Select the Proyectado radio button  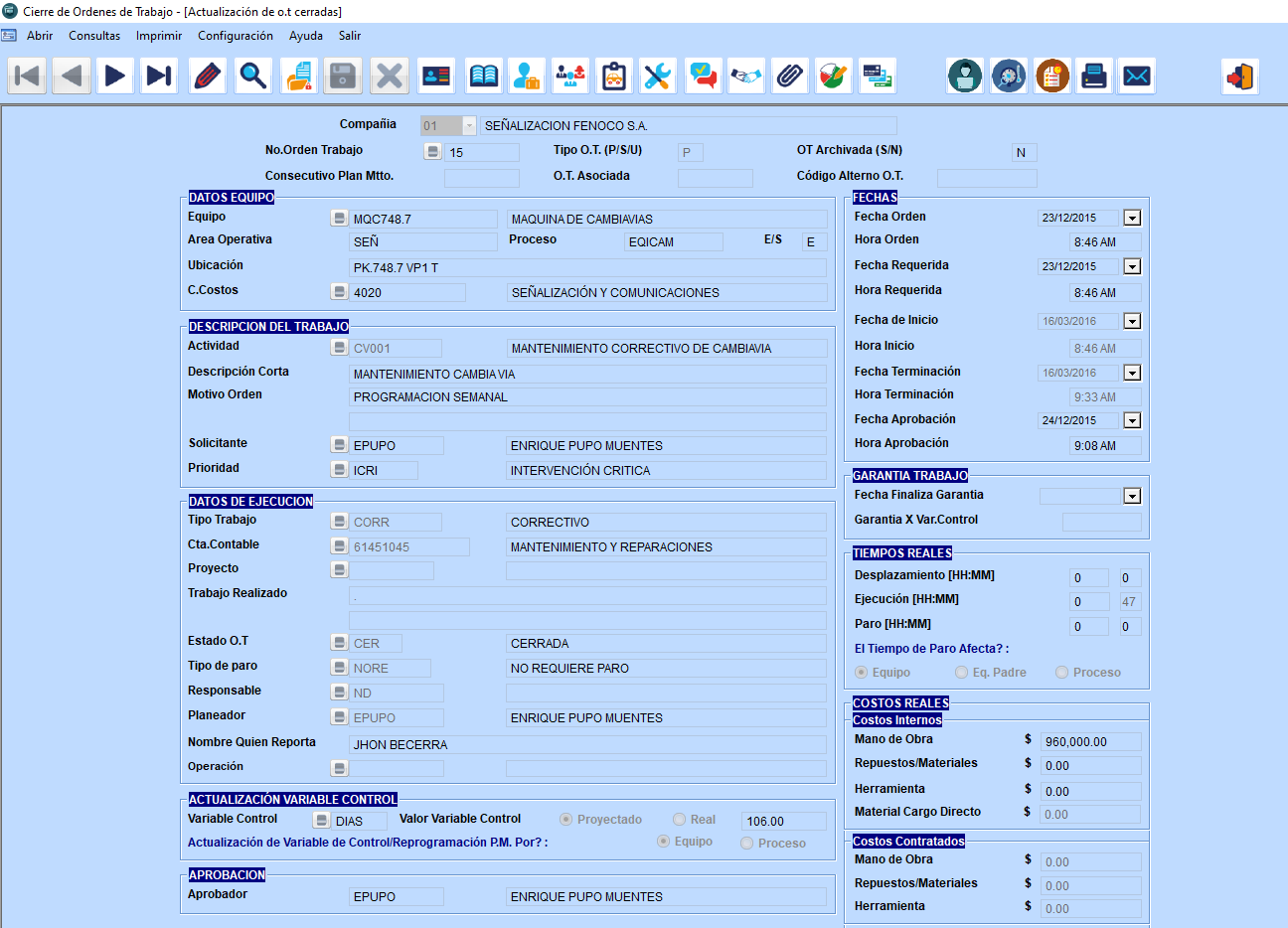point(566,820)
